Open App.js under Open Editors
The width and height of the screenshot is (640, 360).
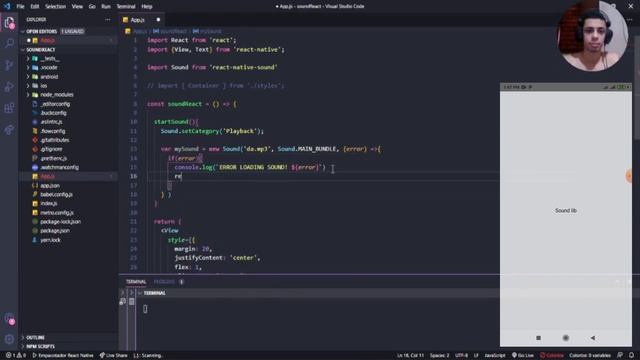coord(68,40)
